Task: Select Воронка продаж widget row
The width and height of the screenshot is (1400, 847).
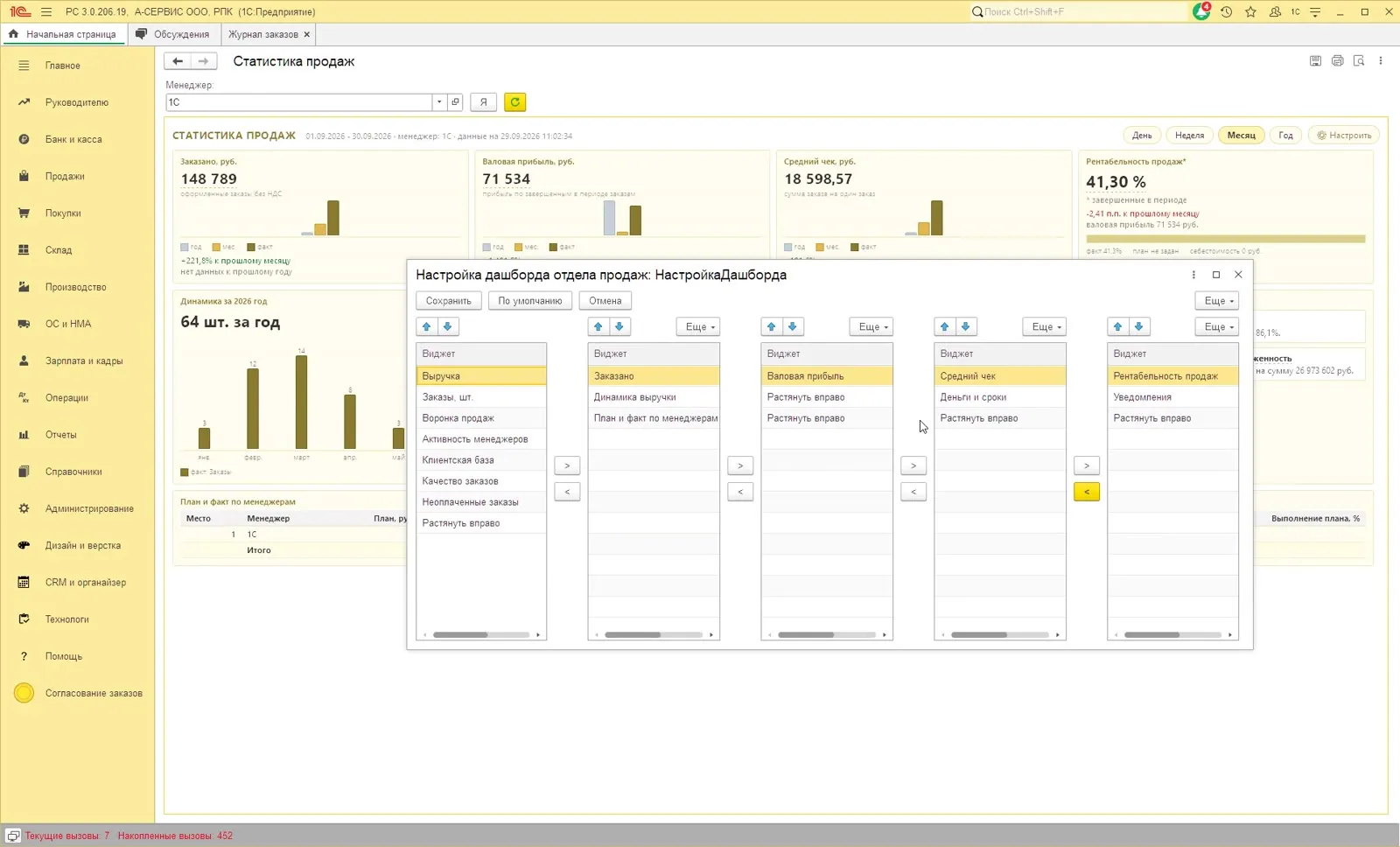Action: pos(481,418)
